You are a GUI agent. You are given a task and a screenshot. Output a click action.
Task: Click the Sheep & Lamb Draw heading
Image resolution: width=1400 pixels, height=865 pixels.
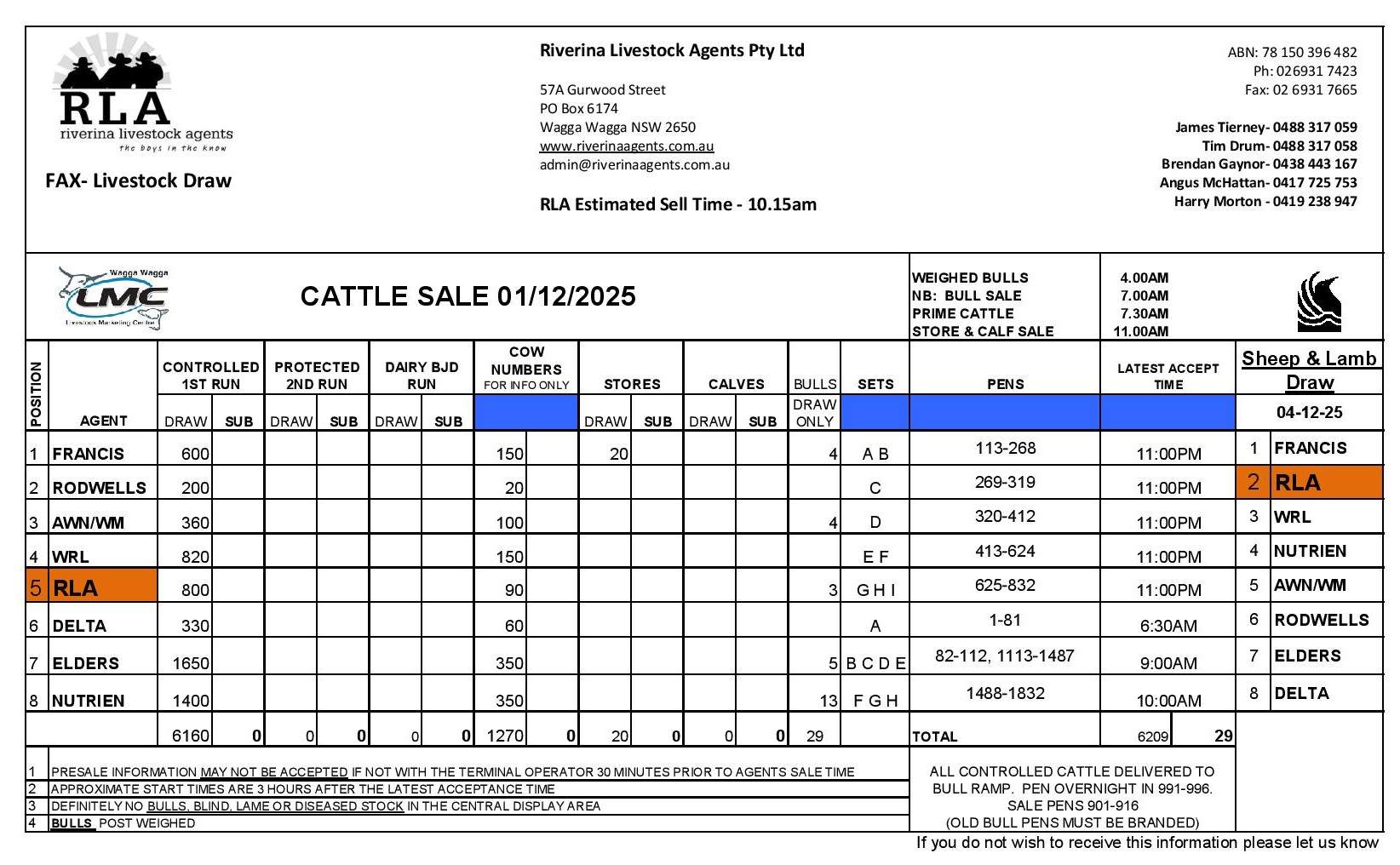pos(1309,369)
